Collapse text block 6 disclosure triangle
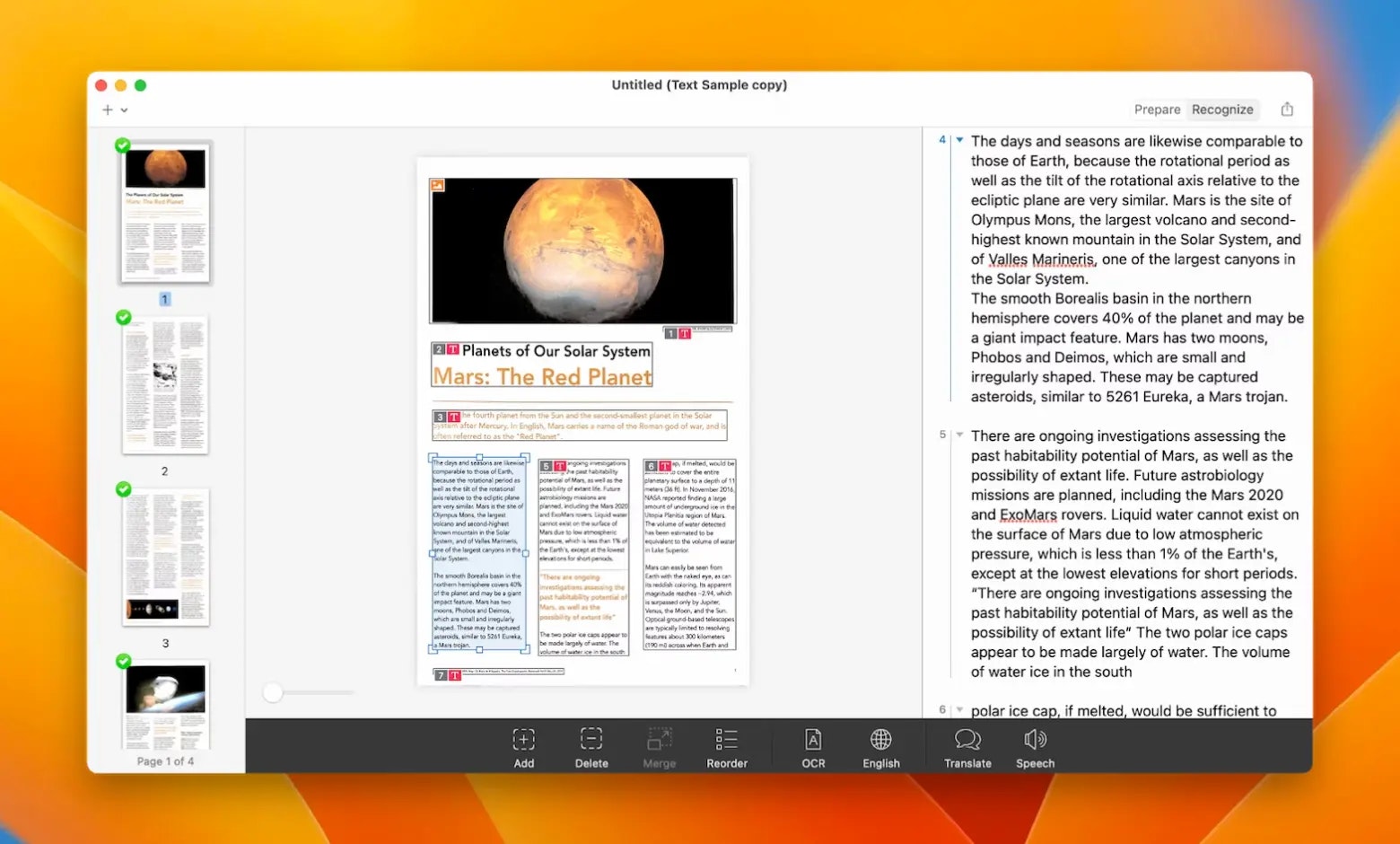 pyautogui.click(x=959, y=709)
